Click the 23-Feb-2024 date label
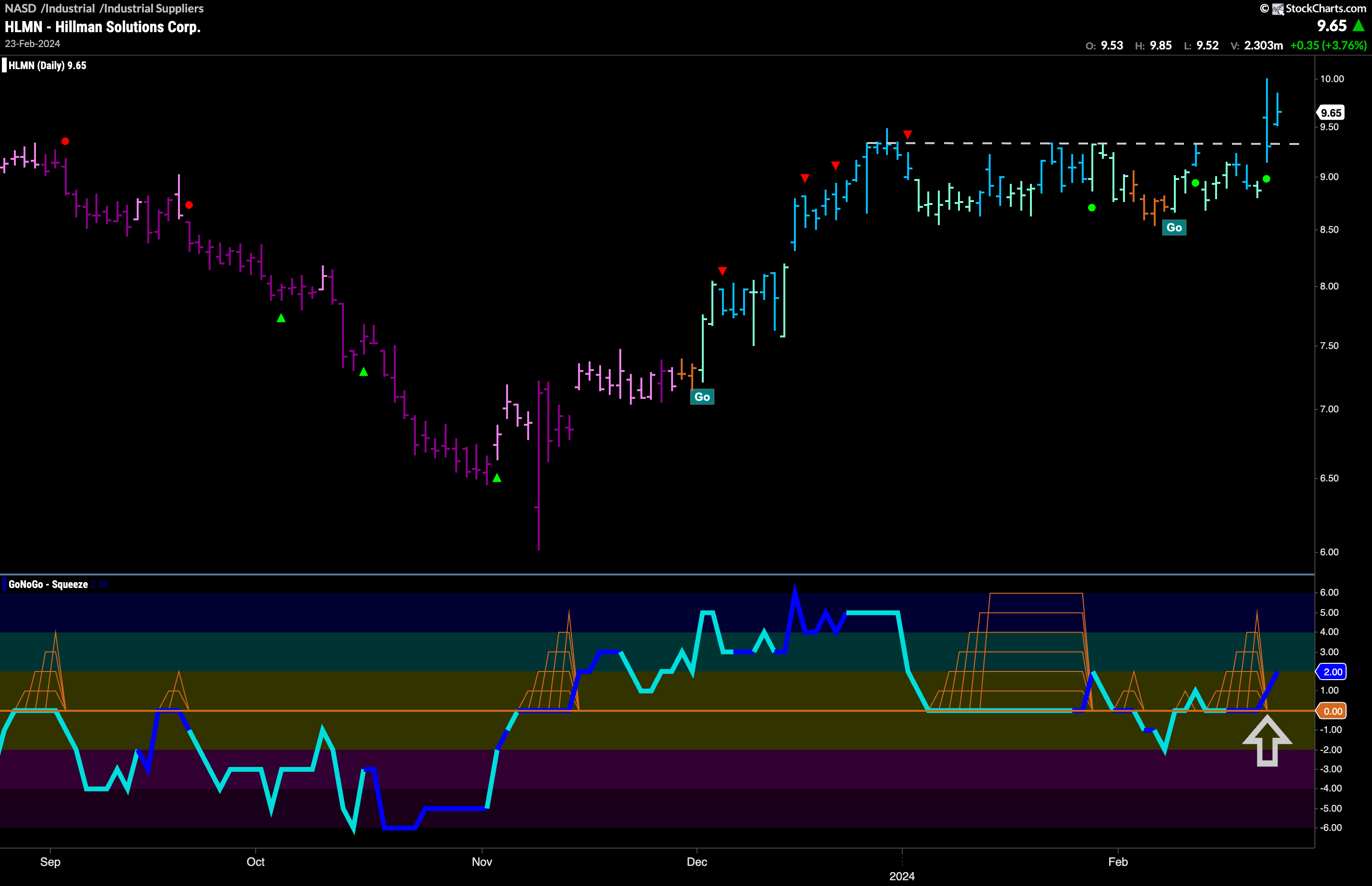Image resolution: width=1372 pixels, height=886 pixels. tap(32, 44)
